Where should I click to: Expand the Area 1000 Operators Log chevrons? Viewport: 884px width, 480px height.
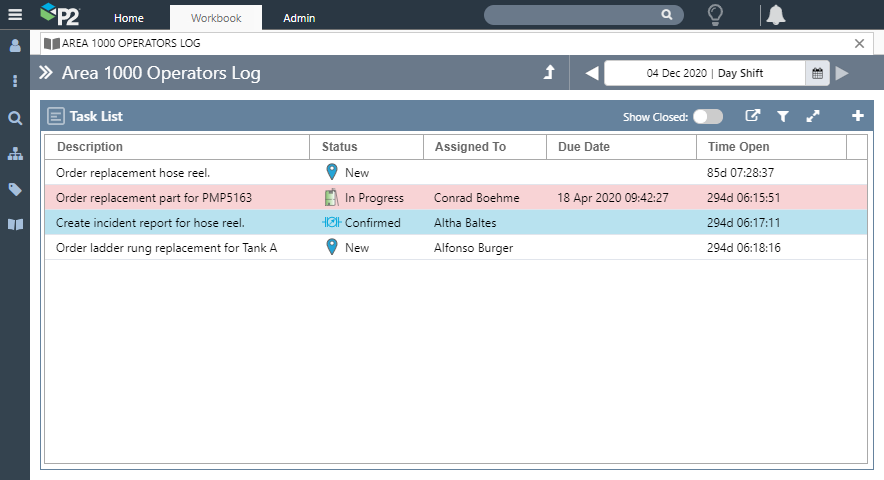click(46, 73)
